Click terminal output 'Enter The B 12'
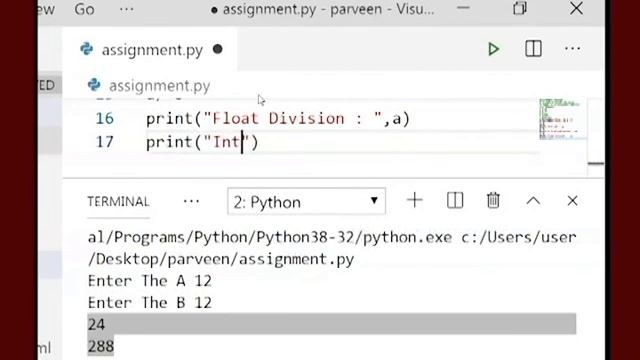Image resolution: width=640 pixels, height=360 pixels. click(149, 302)
